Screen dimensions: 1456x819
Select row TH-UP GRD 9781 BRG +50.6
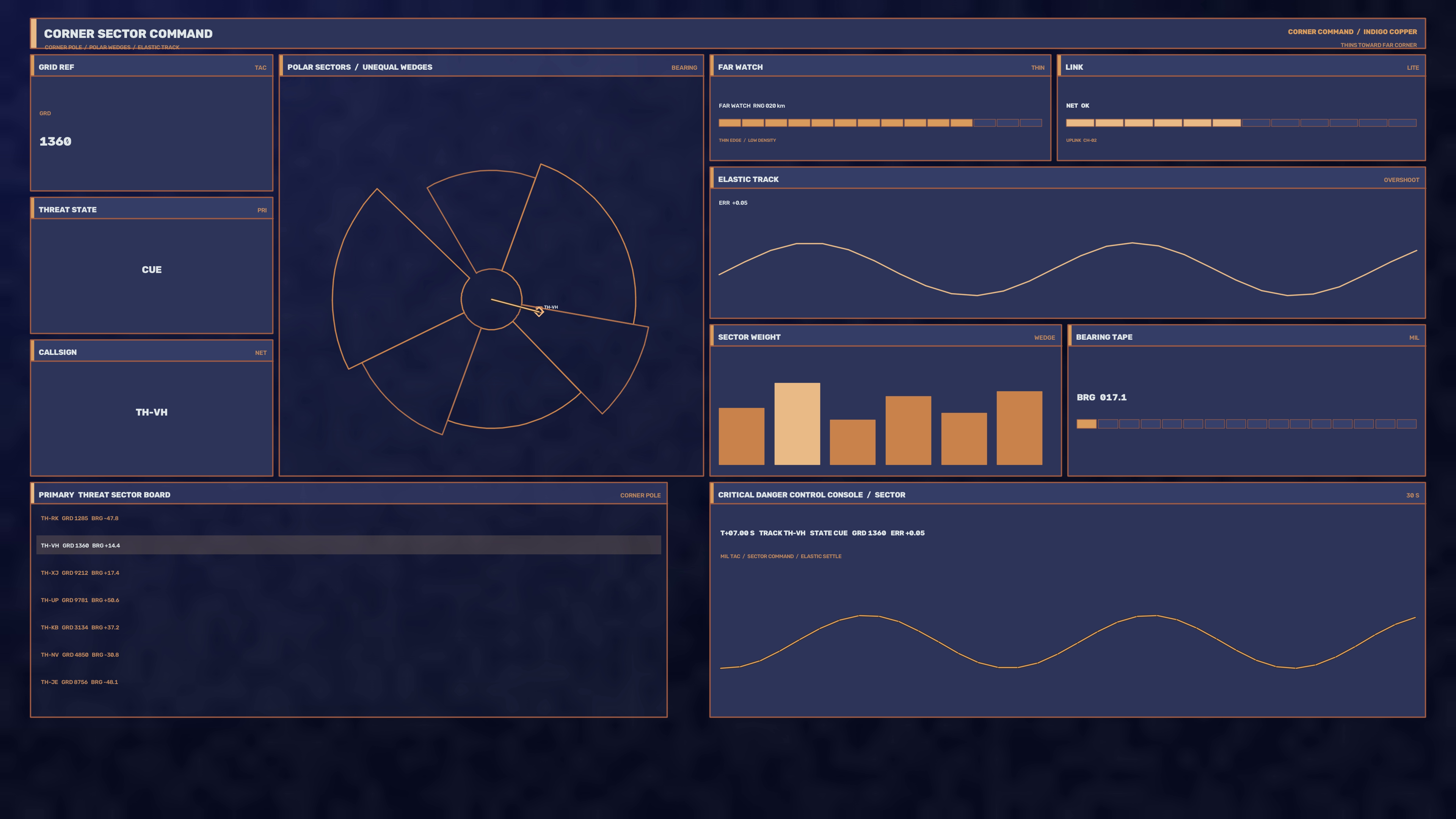349,600
